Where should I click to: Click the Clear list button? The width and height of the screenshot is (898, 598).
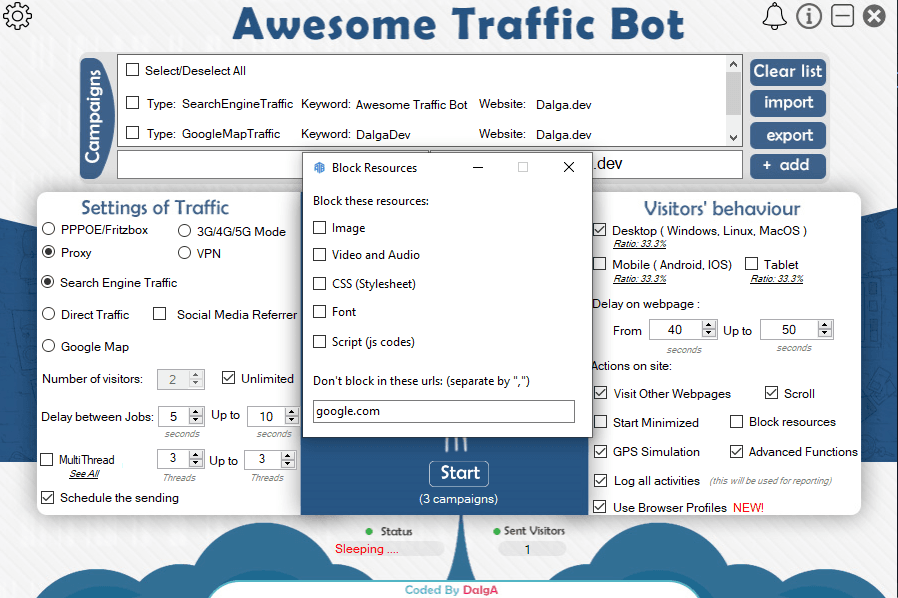click(788, 72)
